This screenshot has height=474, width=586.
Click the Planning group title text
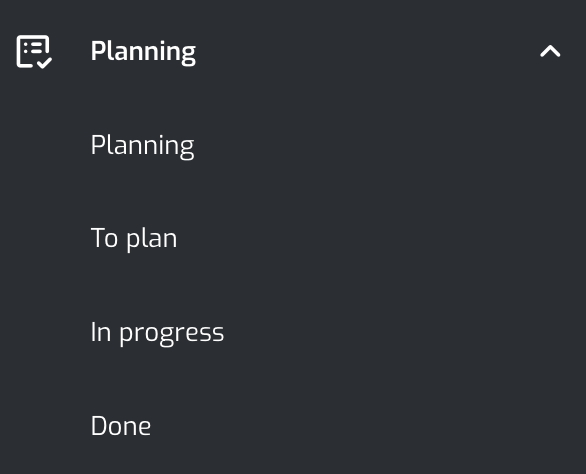(143, 52)
